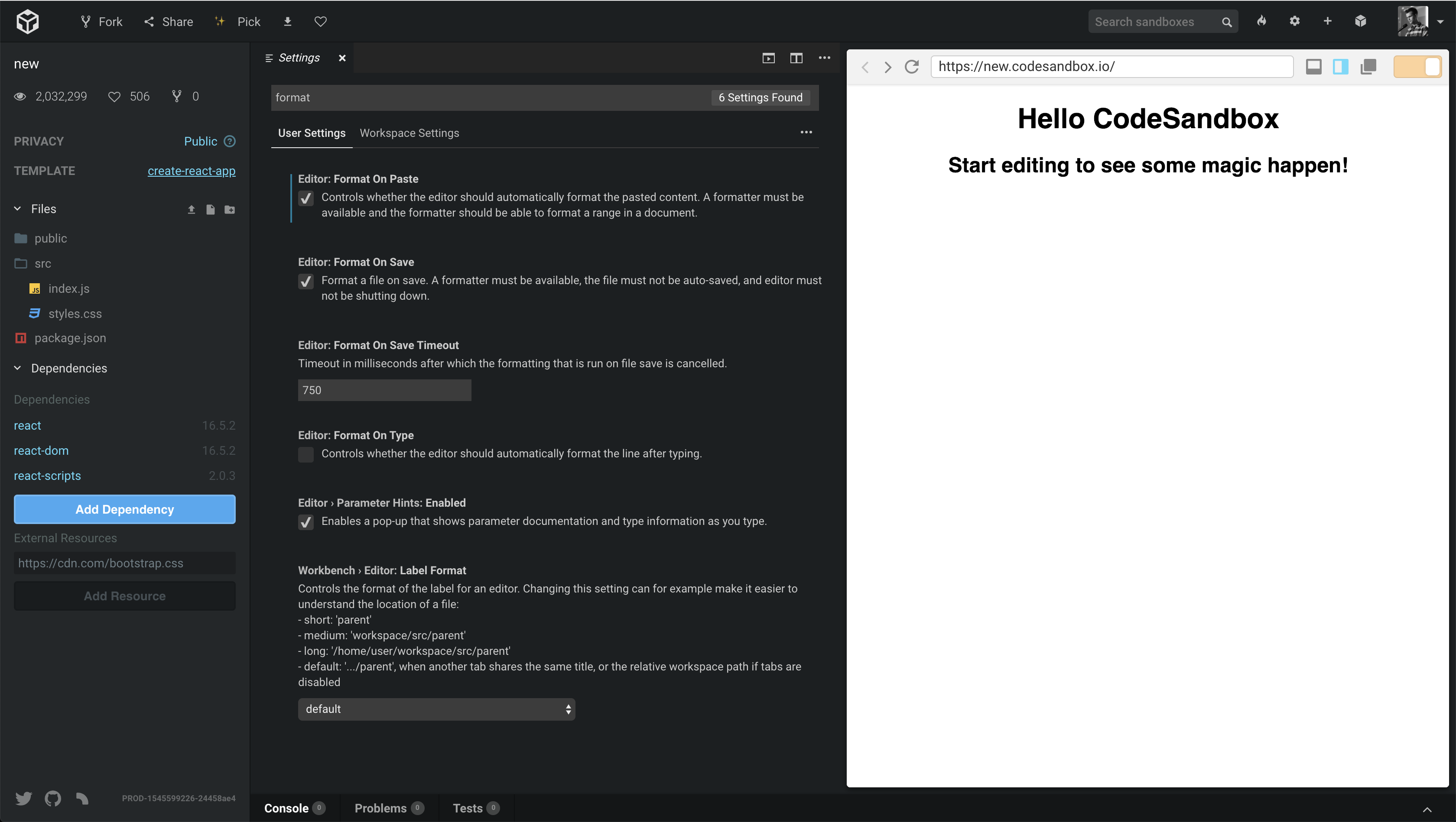Open the create-react-app template link
1456x822 pixels.
pos(192,171)
